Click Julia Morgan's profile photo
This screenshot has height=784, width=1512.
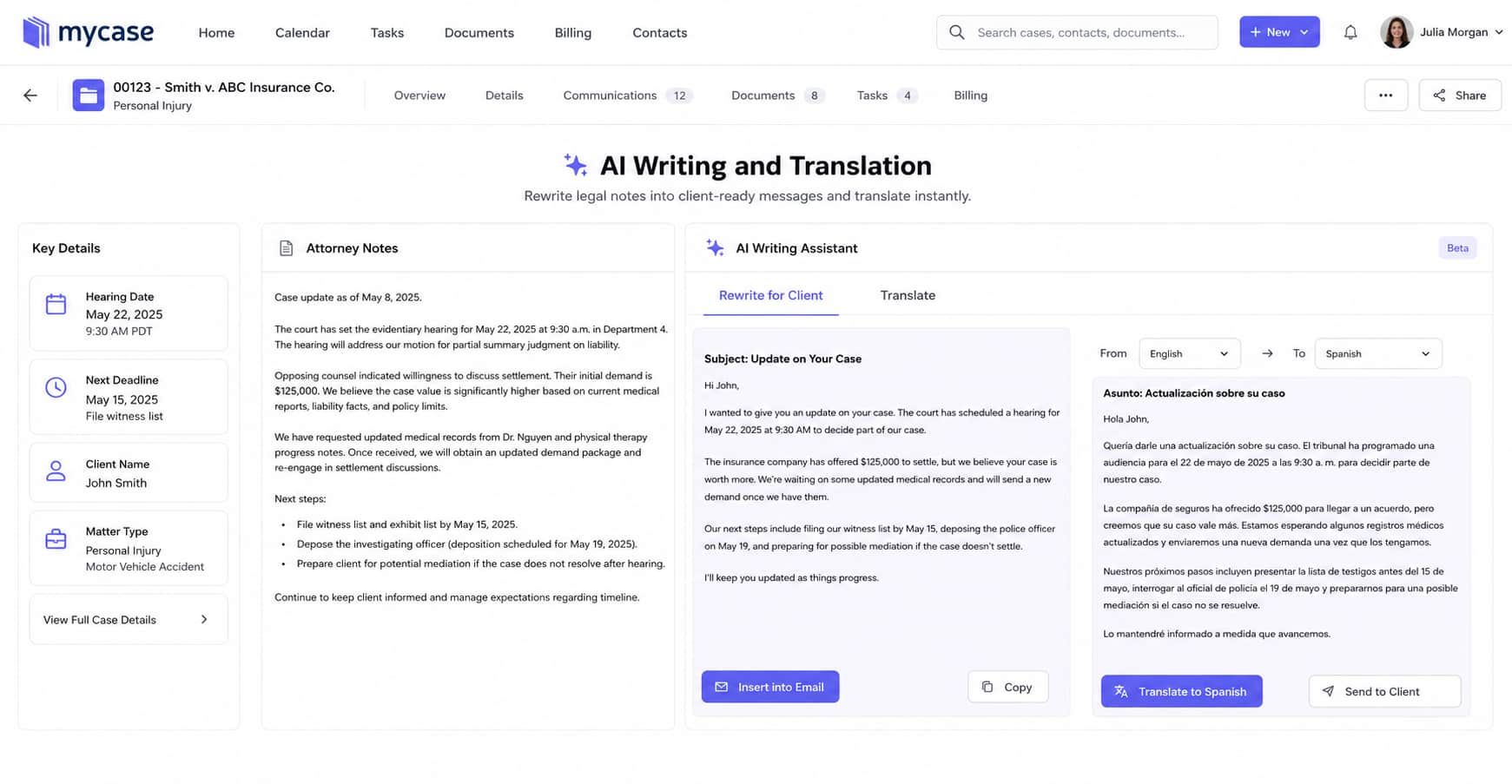[1396, 32]
